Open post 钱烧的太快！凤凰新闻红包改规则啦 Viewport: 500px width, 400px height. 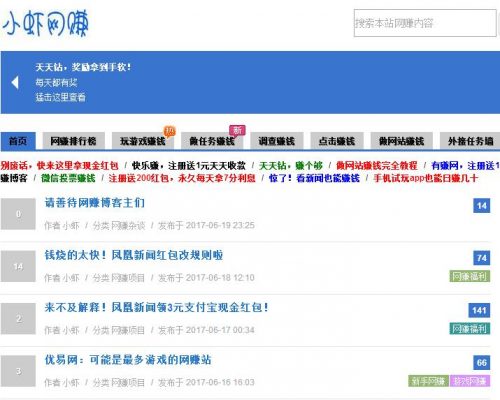134,255
